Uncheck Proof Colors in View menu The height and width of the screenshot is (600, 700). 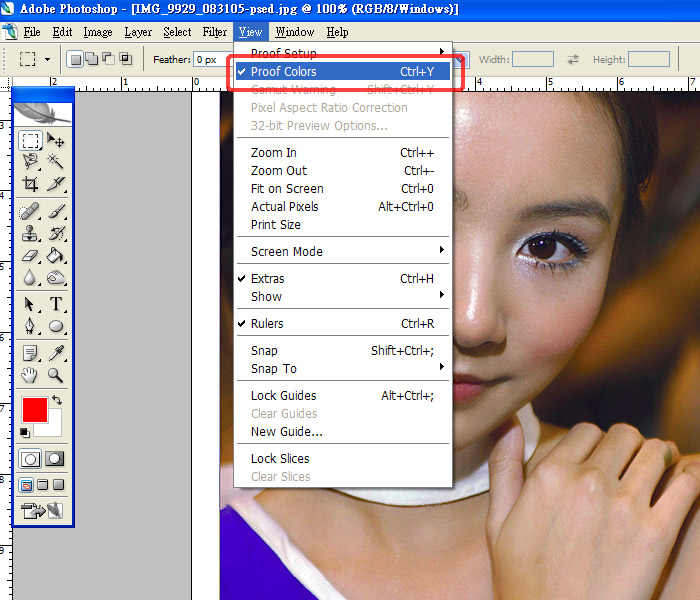(283, 72)
